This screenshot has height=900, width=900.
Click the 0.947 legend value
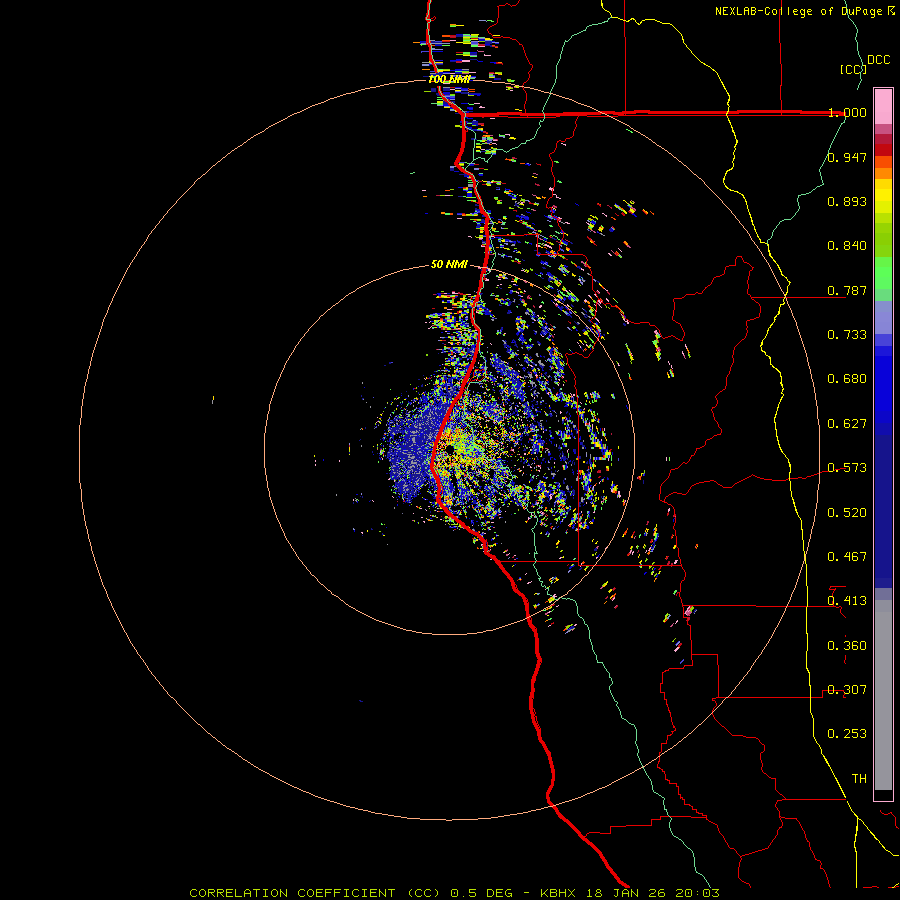tap(847, 157)
